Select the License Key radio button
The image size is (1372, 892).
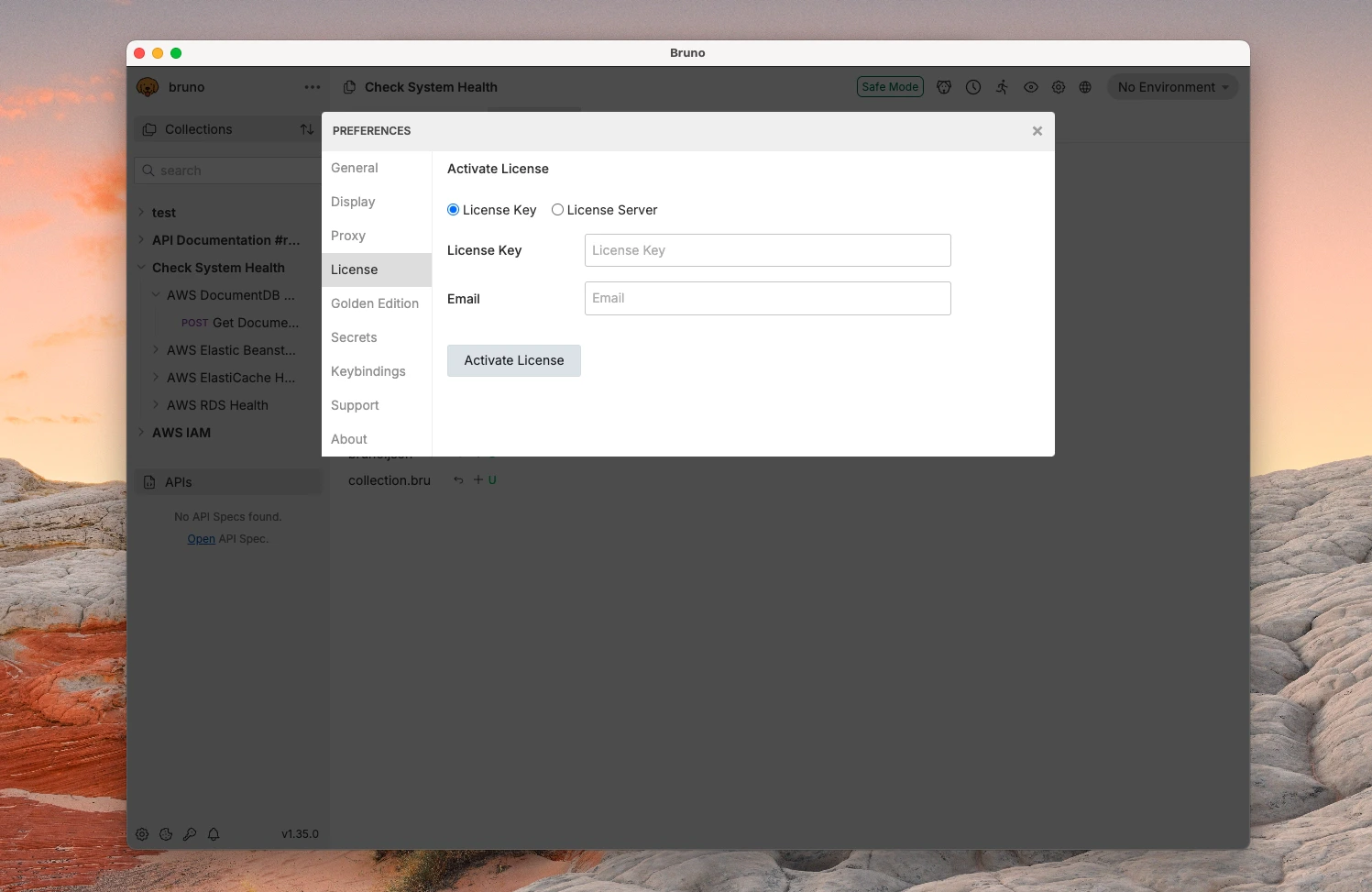(452, 209)
